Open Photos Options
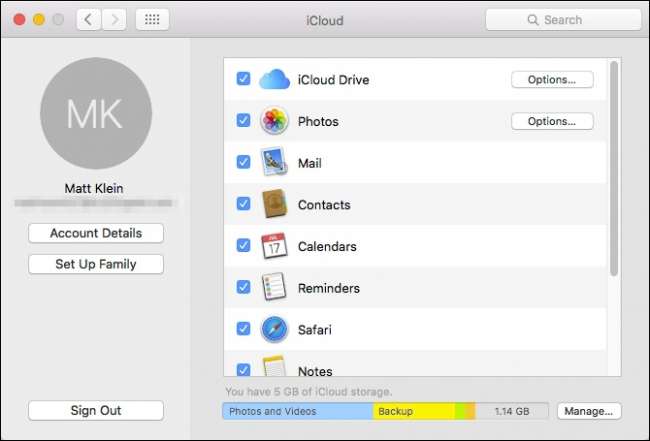Screen dimensions: 650x441 552,121
